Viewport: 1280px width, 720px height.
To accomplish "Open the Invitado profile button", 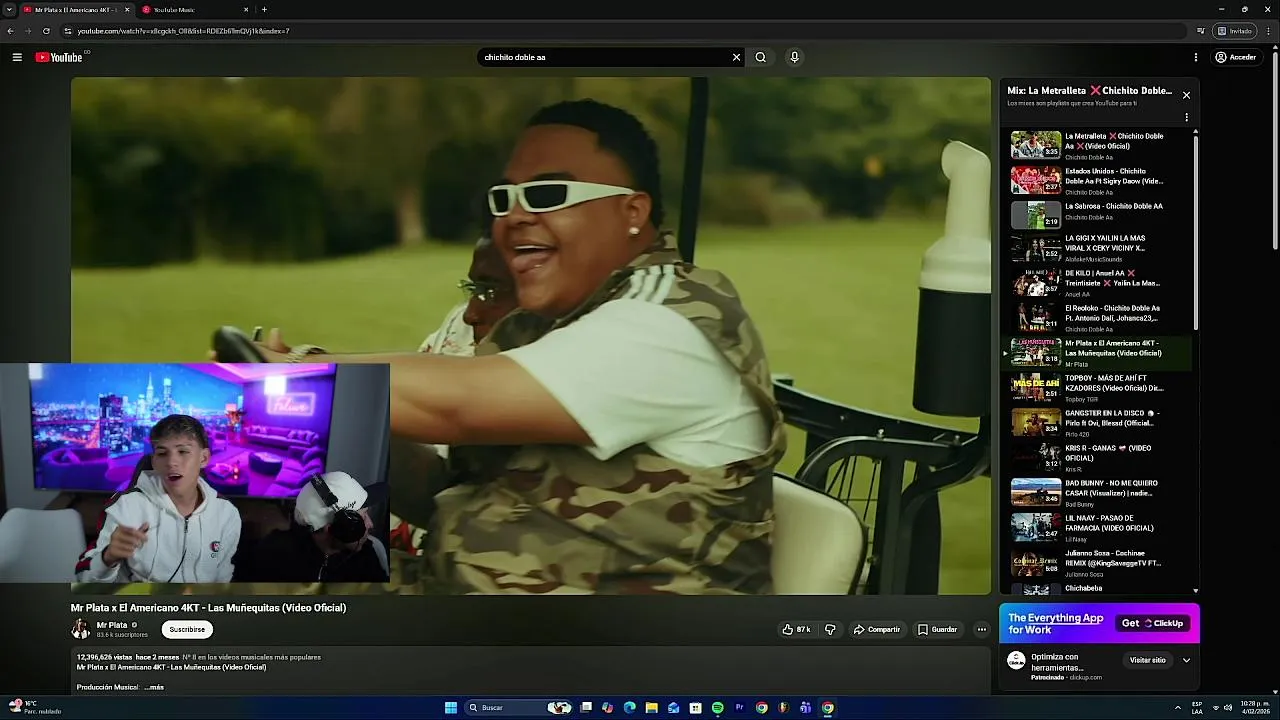I will [x=1235, y=31].
